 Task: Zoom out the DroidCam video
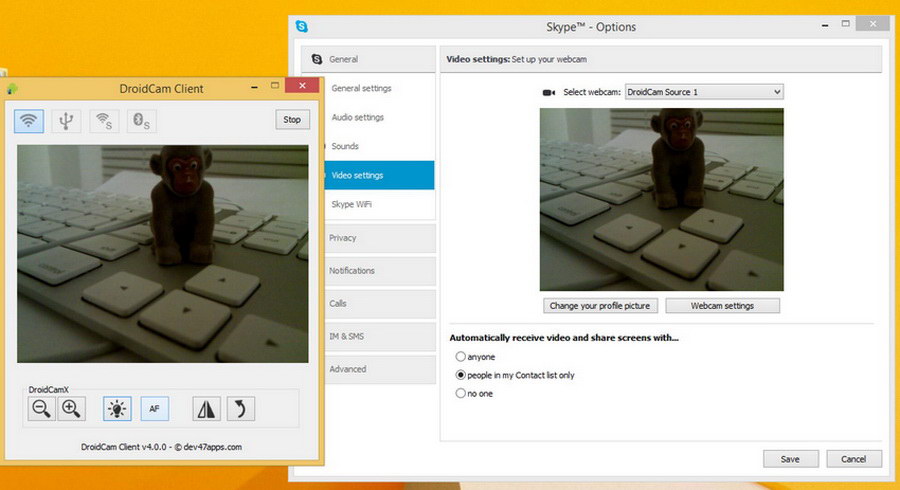coord(41,408)
